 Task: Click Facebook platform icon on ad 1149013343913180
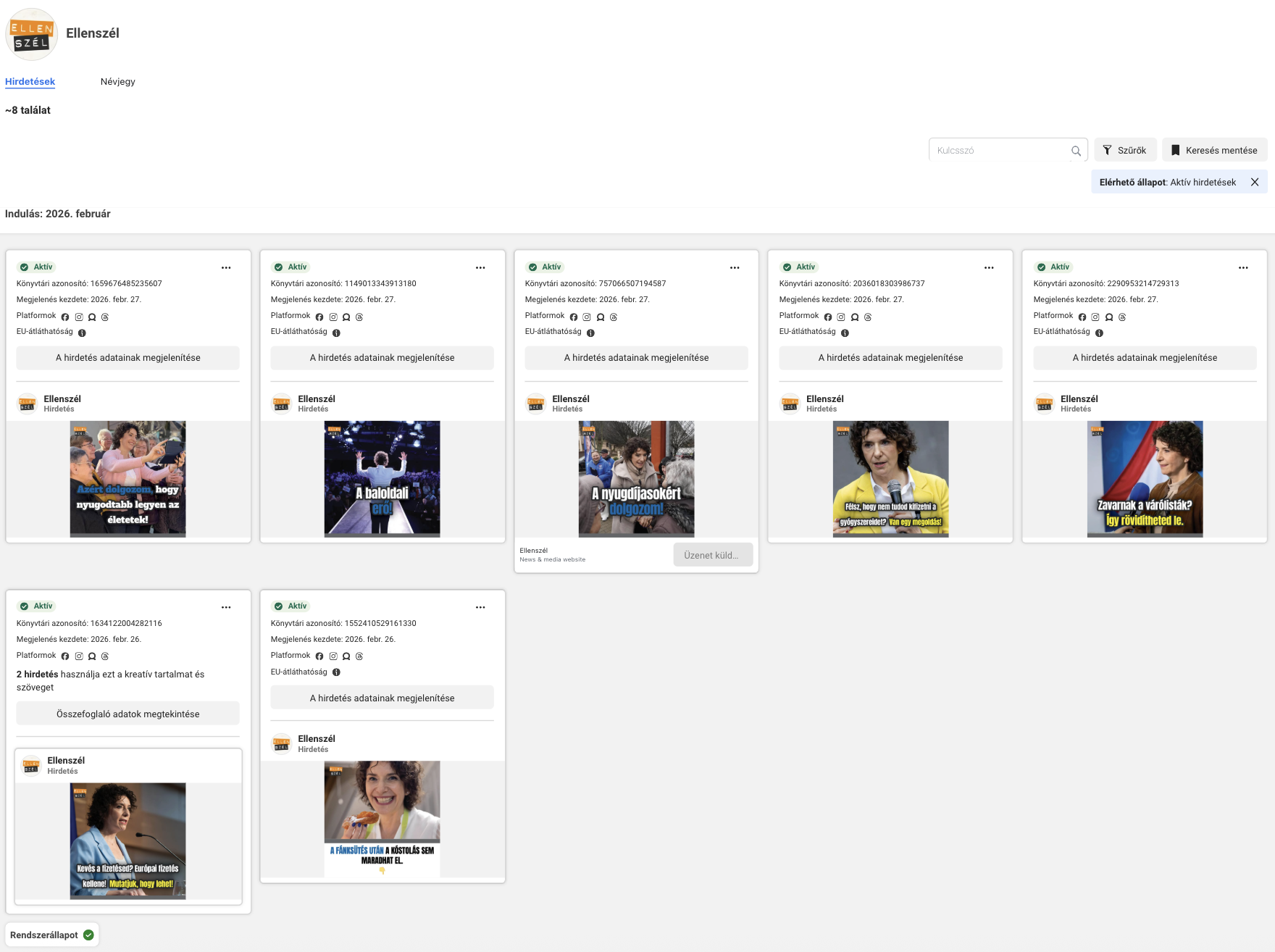[x=319, y=317]
